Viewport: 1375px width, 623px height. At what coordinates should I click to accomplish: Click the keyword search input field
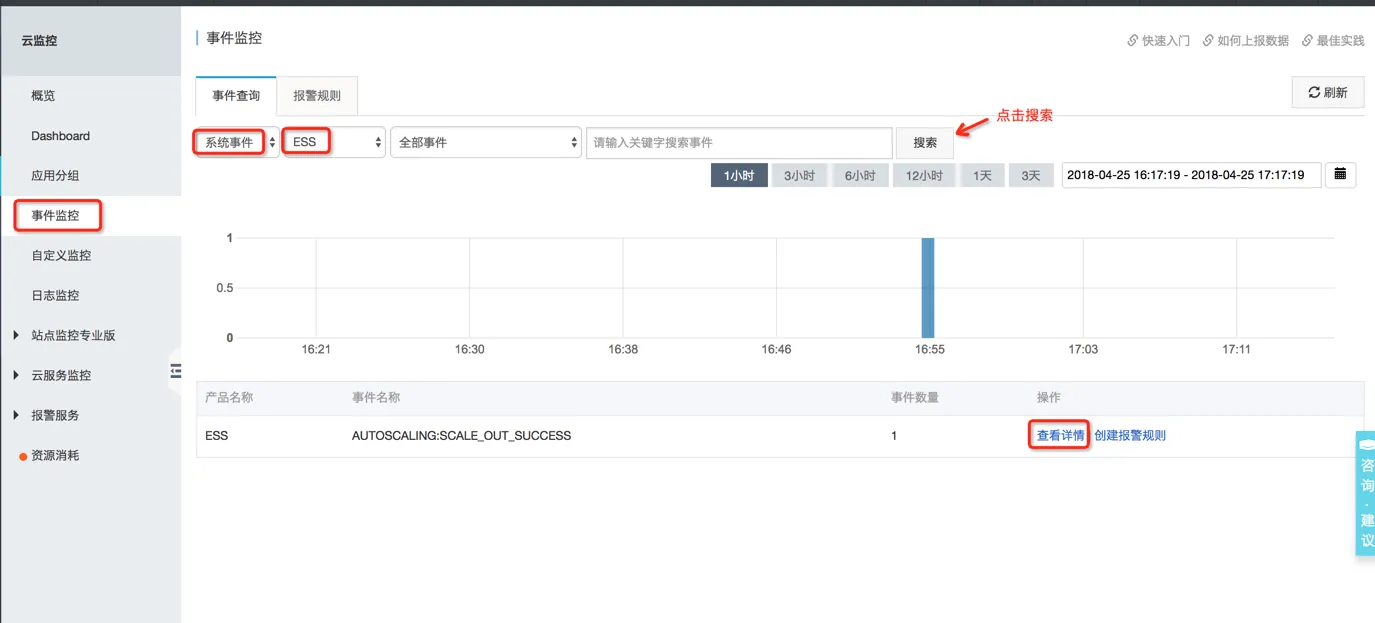click(x=739, y=143)
